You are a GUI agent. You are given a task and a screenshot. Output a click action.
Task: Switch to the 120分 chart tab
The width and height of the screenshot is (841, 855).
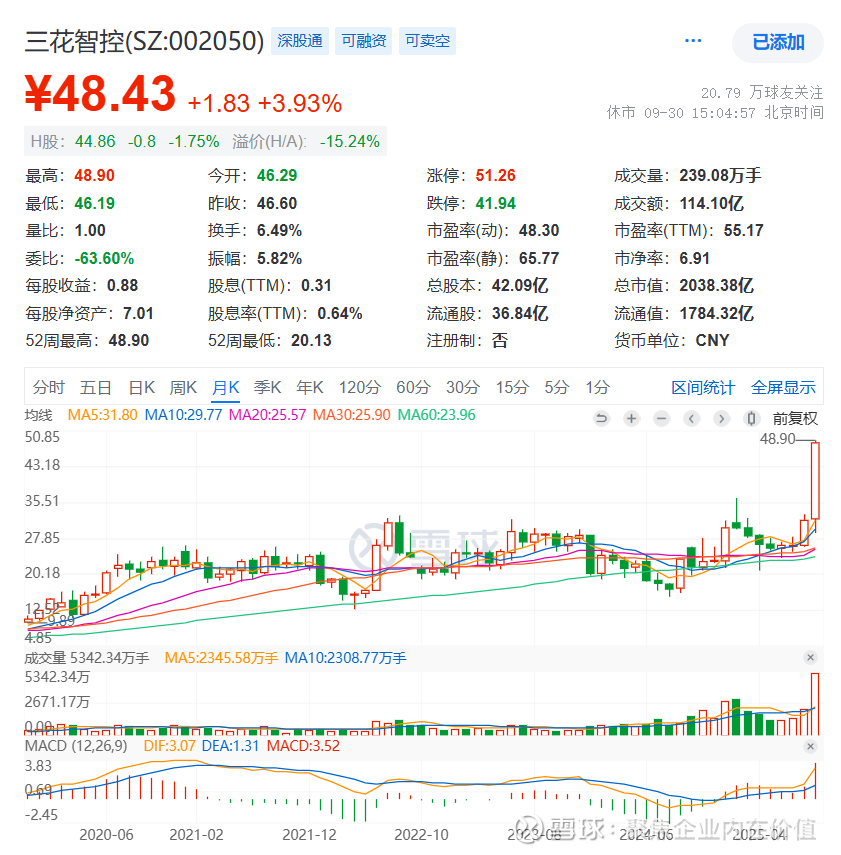(359, 388)
